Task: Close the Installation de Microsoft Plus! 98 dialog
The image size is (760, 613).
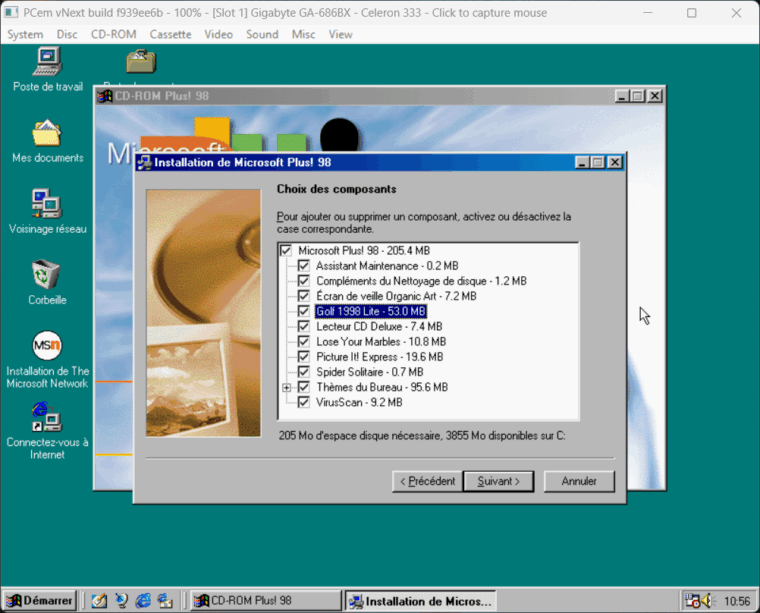Action: (615, 163)
